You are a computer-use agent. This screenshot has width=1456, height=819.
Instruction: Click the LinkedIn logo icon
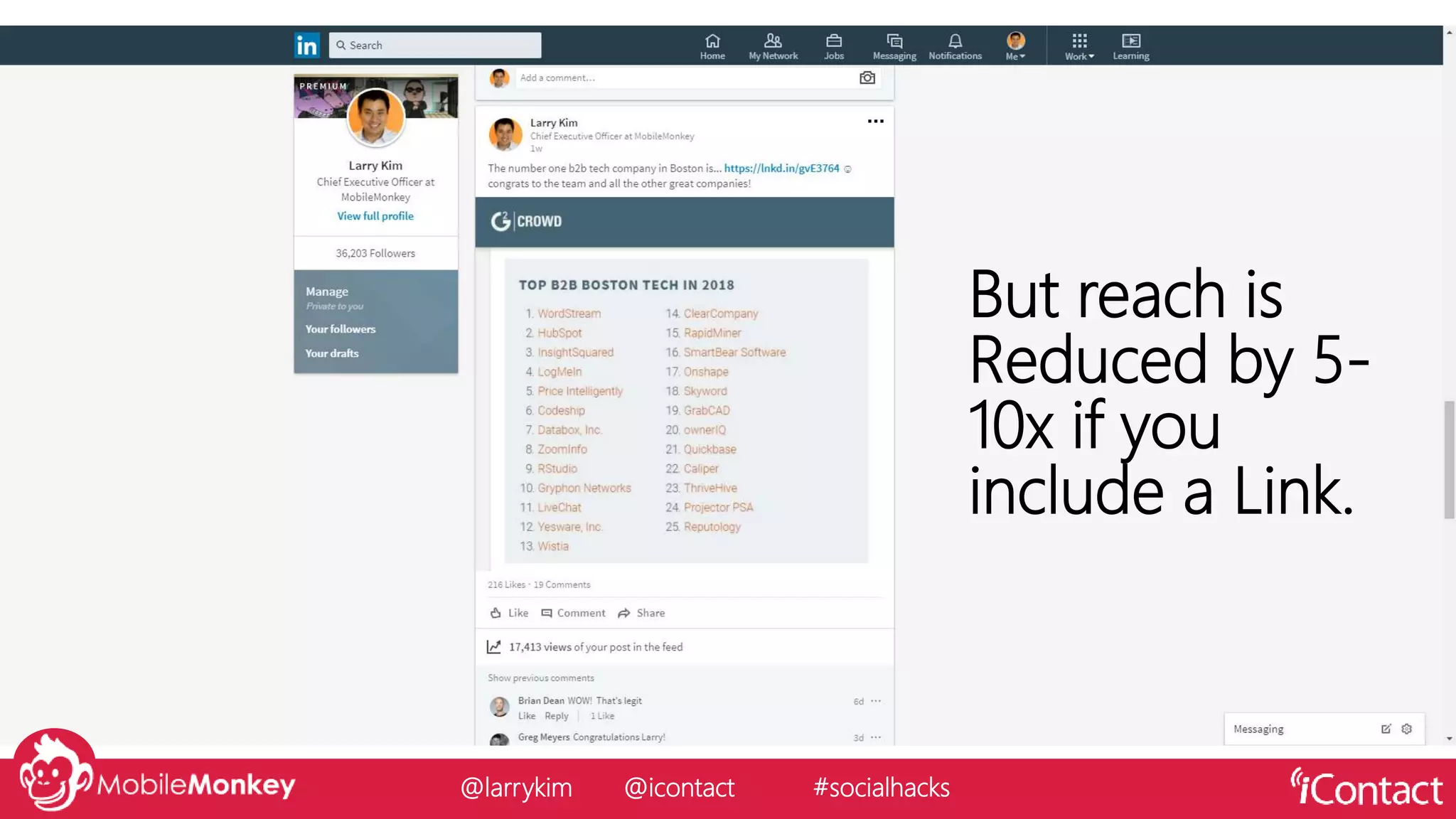click(x=307, y=45)
